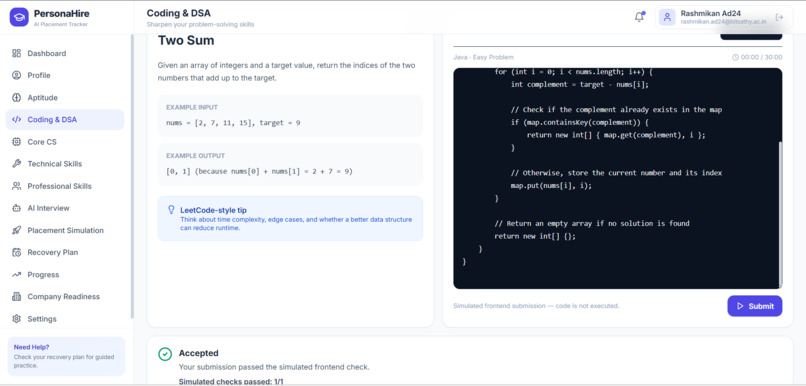Click the Dashboard grid icon
Image resolution: width=806 pixels, height=386 pixels.
tap(16, 53)
